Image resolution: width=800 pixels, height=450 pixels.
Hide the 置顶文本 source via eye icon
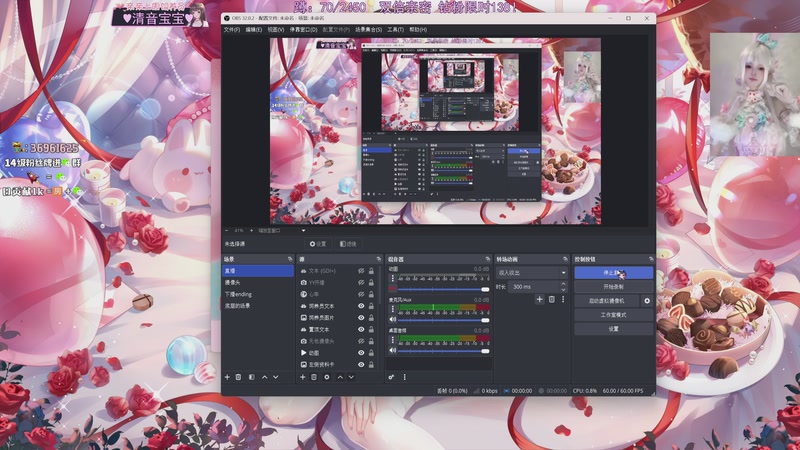point(361,330)
